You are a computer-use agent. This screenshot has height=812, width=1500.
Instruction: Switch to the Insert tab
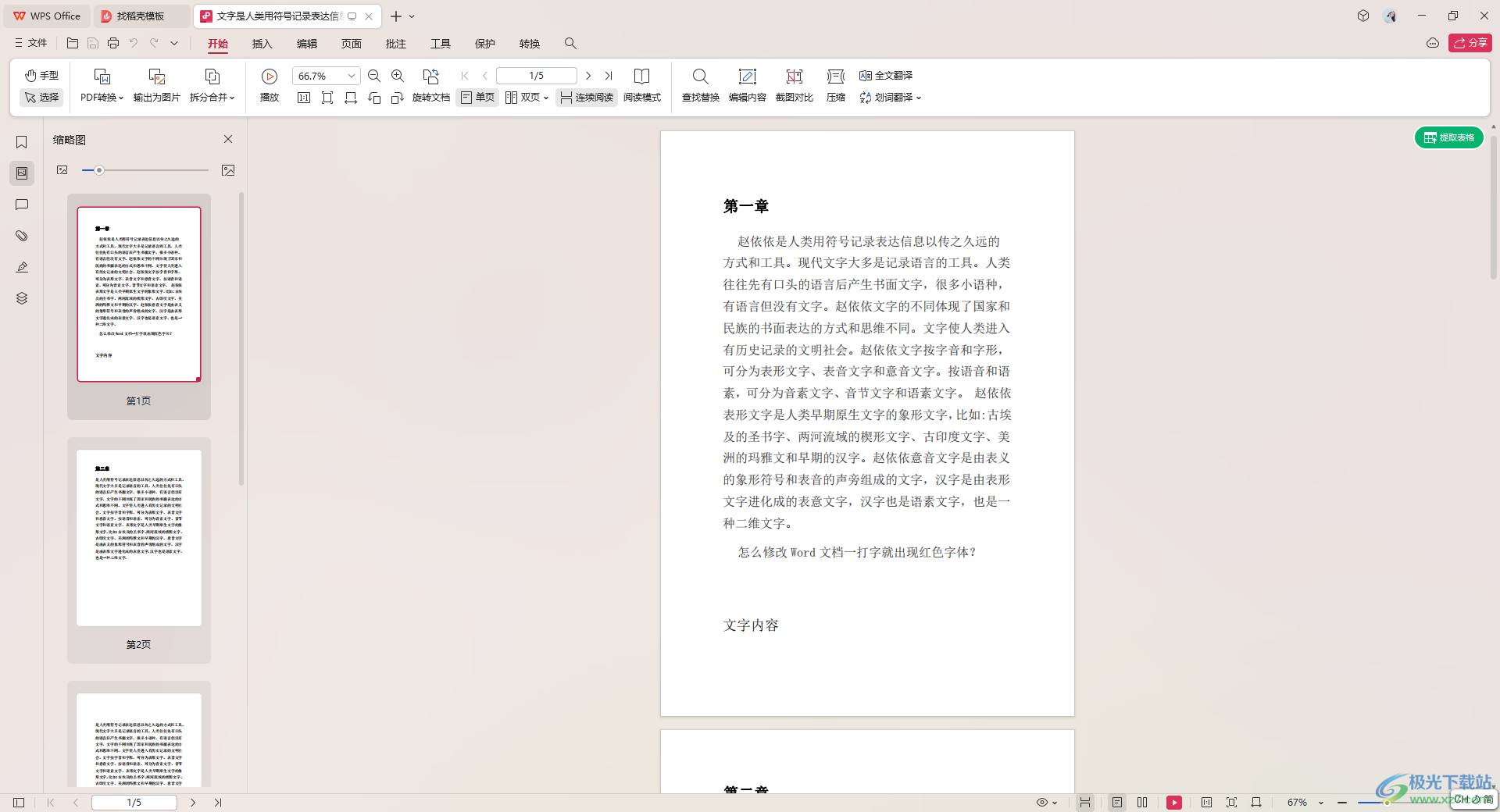point(262,44)
